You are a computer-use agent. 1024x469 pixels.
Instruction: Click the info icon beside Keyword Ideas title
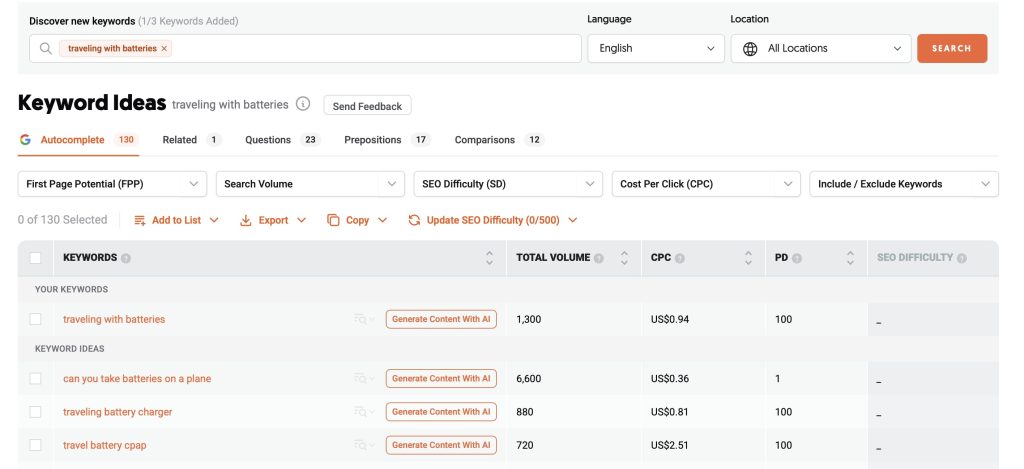tap(303, 105)
